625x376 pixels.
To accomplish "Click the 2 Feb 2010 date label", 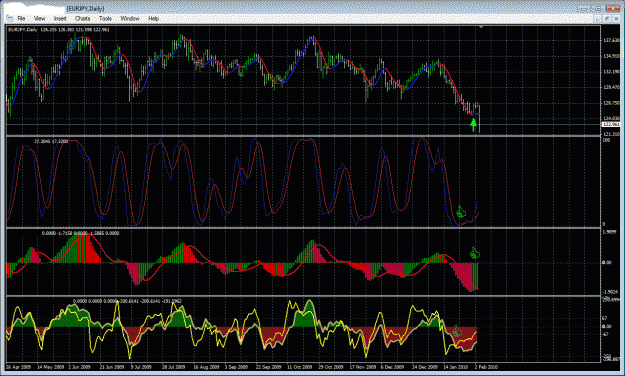I will click(x=486, y=367).
